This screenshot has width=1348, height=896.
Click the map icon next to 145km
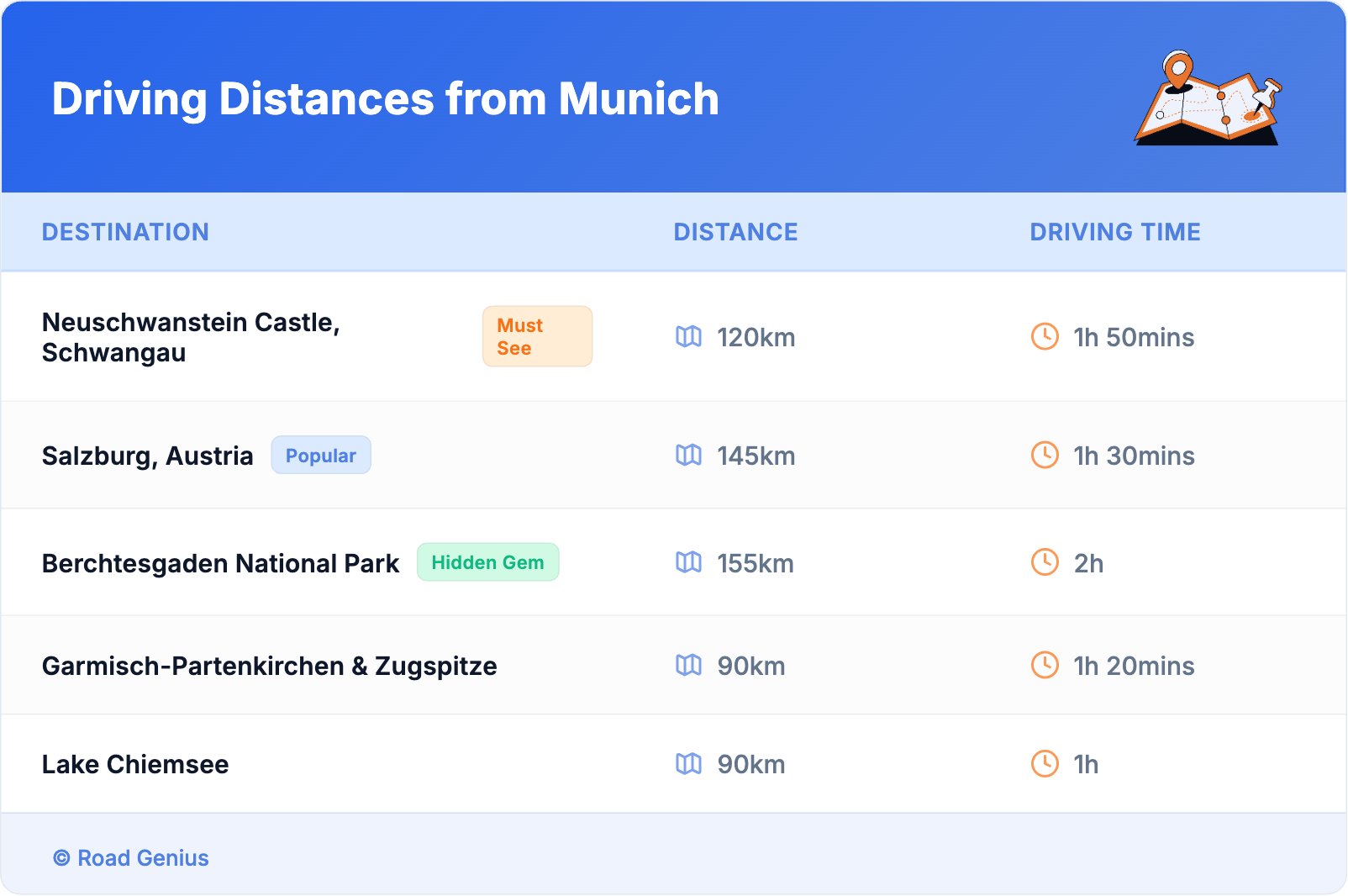688,456
